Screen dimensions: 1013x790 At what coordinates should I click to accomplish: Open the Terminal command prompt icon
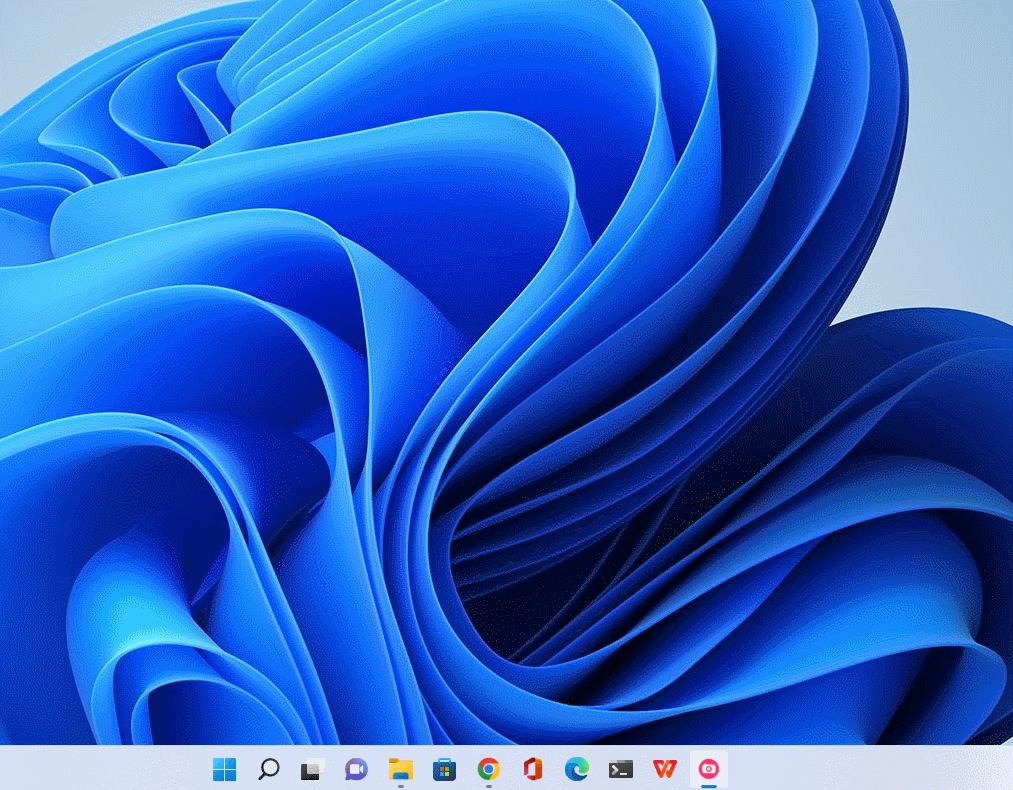tap(620, 769)
